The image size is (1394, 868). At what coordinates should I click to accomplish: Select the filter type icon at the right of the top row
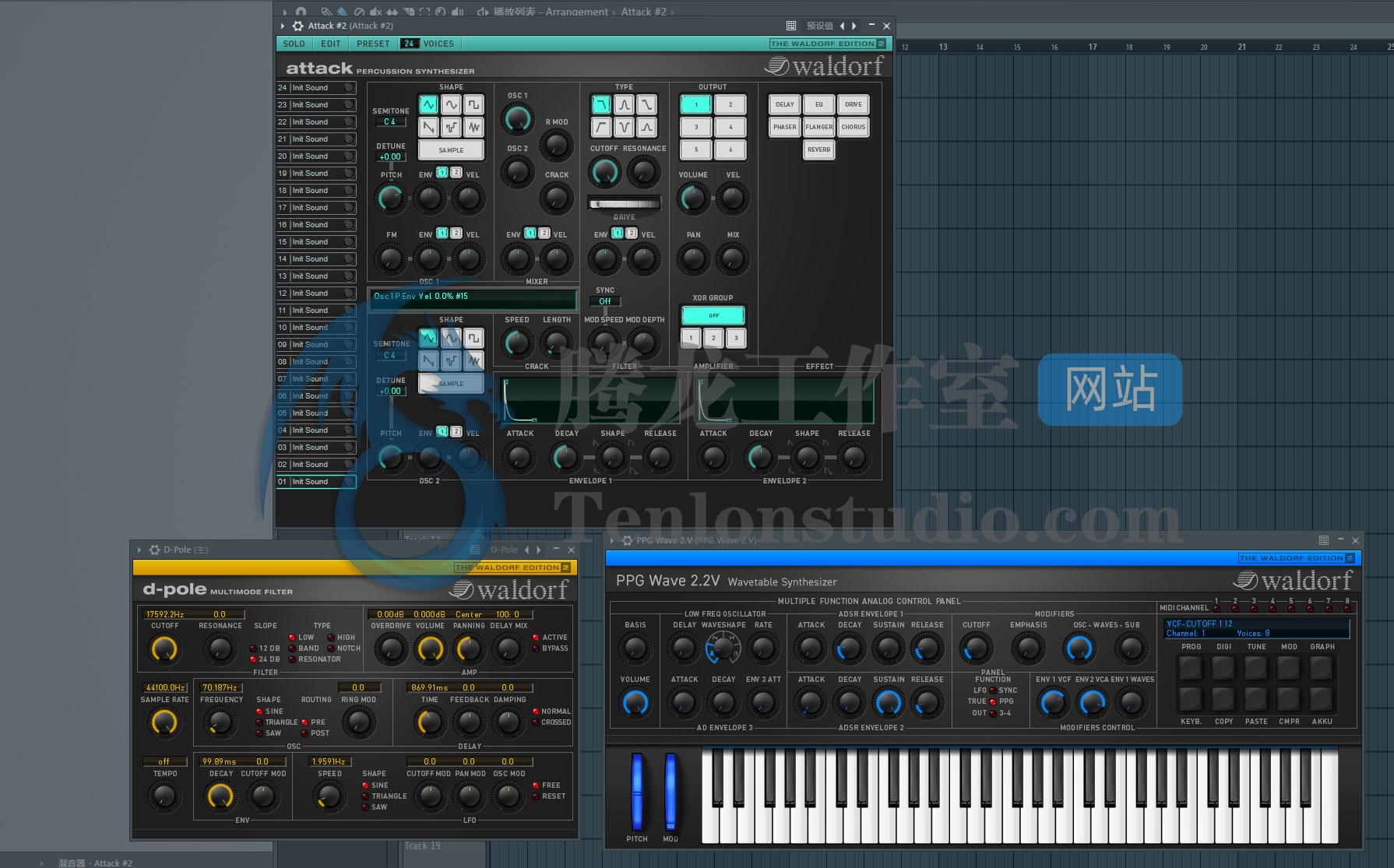(x=646, y=104)
